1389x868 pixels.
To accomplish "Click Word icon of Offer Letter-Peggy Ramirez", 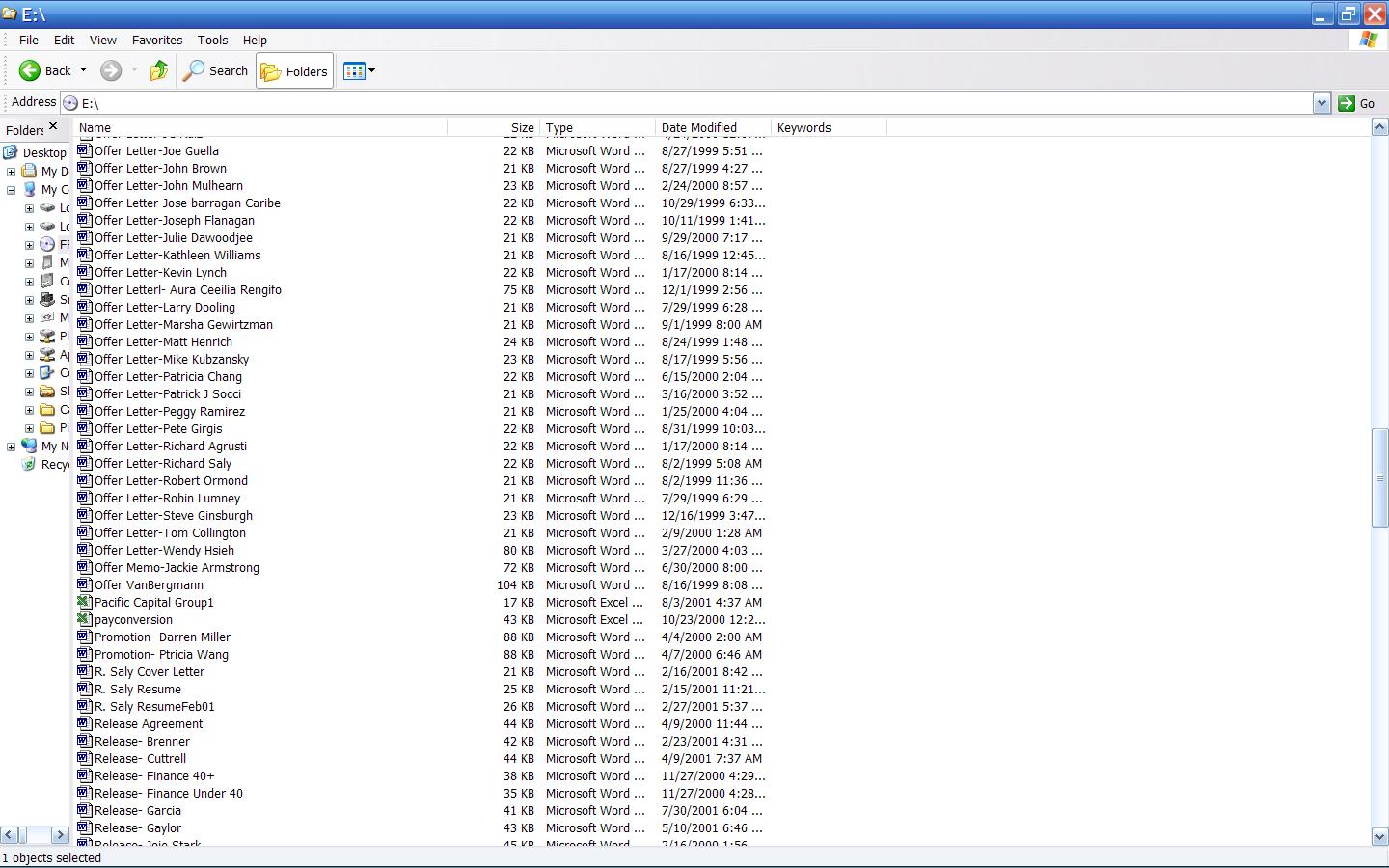I will [x=85, y=411].
